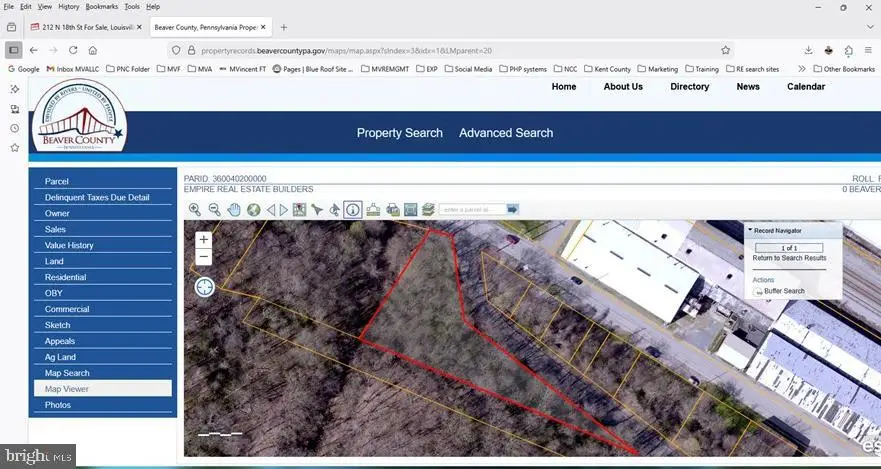Click the full extent globe icon
Viewport: 881px width, 469px height.
pos(253,210)
